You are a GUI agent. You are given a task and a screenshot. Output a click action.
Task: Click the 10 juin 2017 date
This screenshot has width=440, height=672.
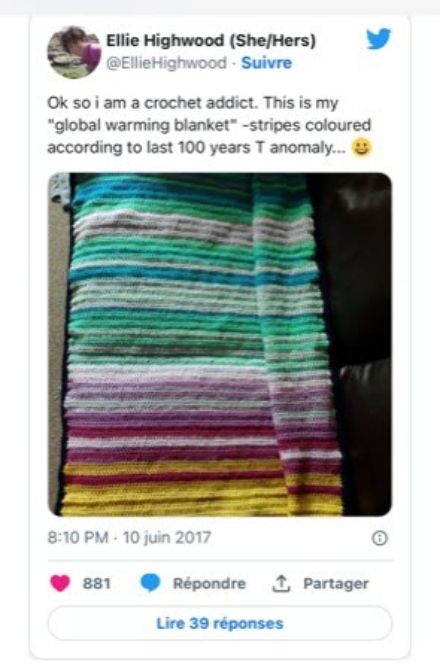pos(167,537)
